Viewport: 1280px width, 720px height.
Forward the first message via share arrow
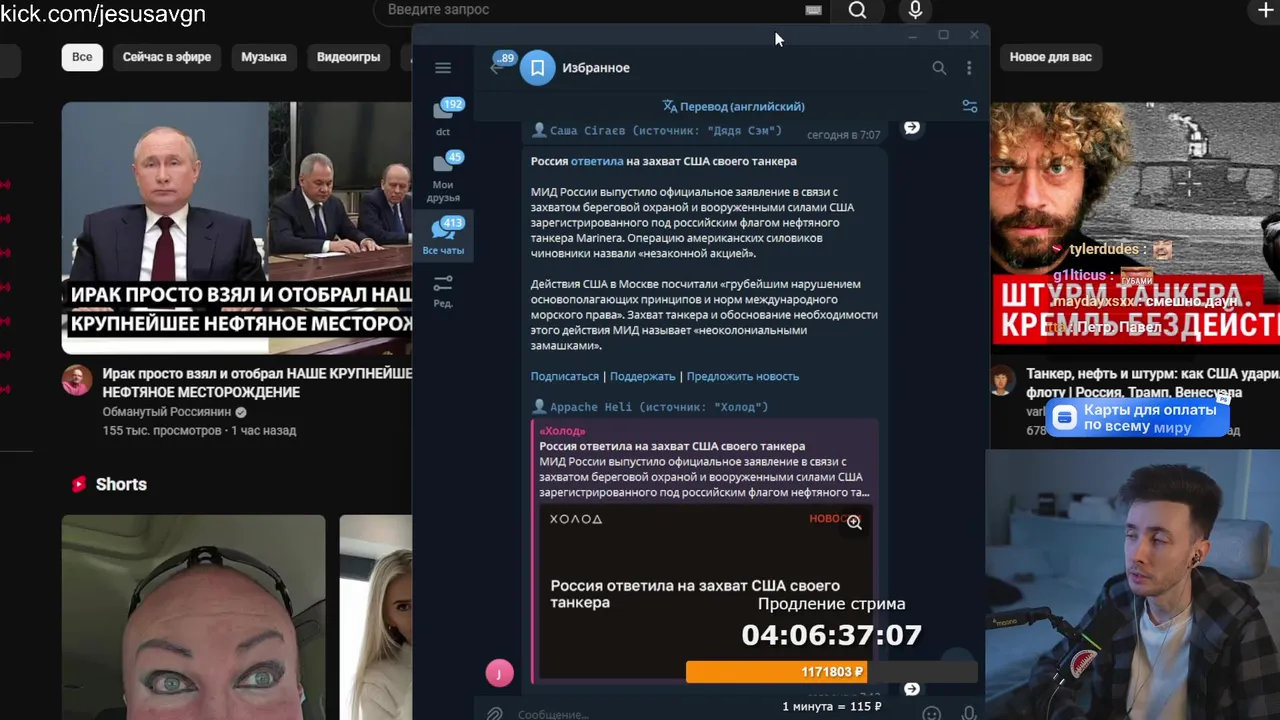pos(912,127)
